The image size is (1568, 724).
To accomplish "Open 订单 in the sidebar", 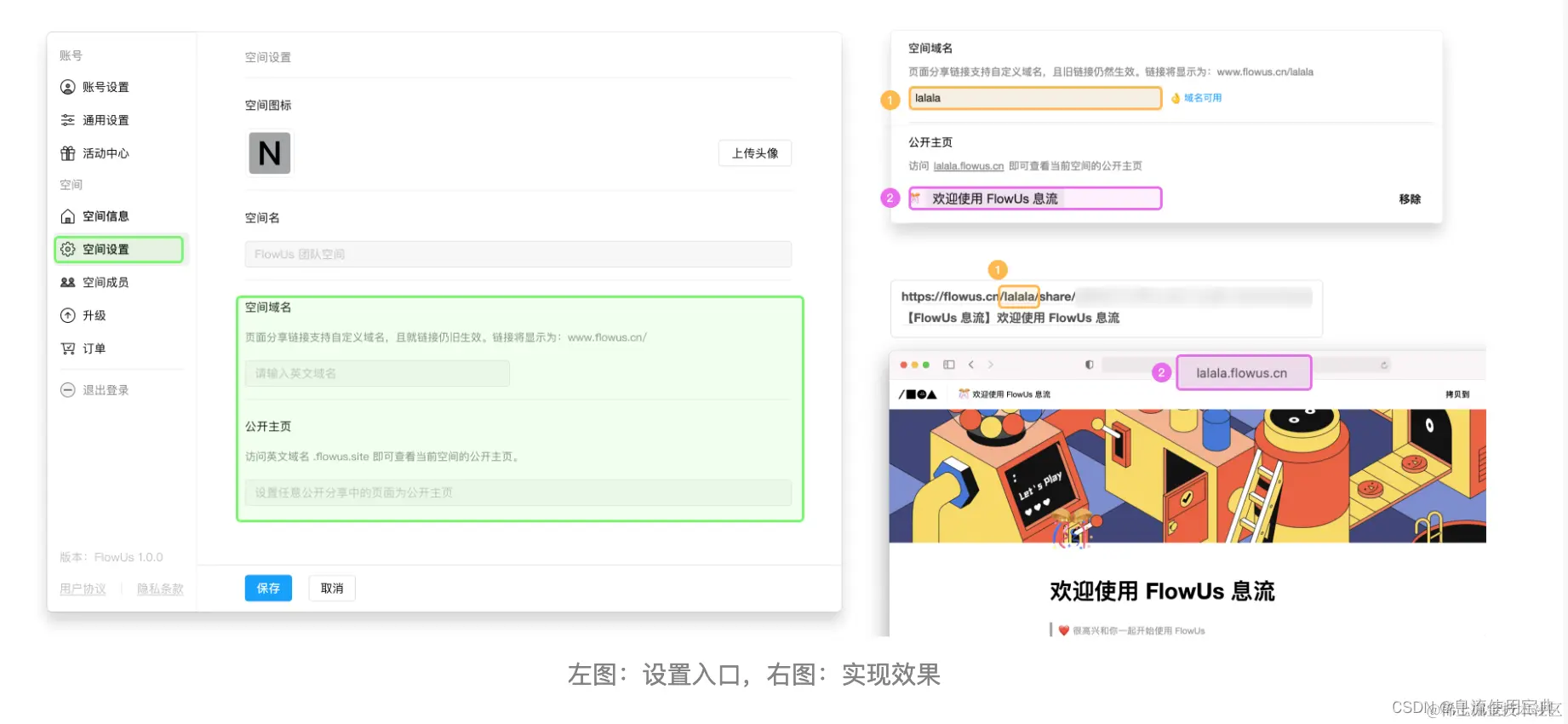I will pos(94,348).
